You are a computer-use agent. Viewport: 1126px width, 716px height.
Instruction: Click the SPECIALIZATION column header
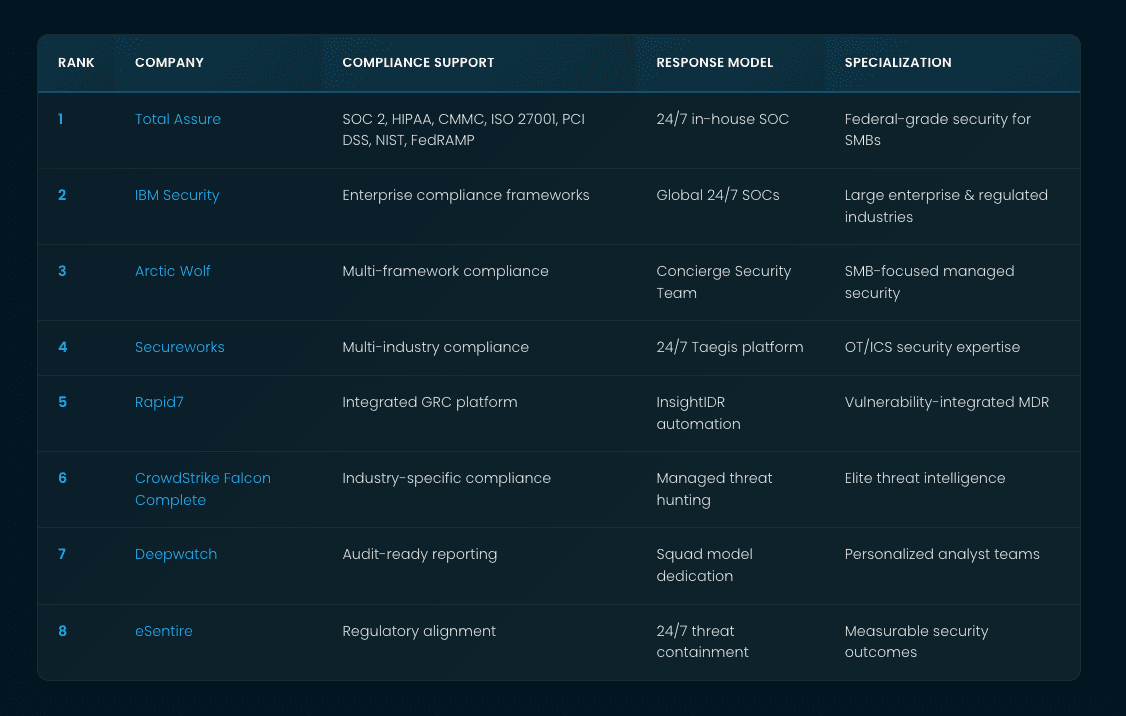point(898,62)
